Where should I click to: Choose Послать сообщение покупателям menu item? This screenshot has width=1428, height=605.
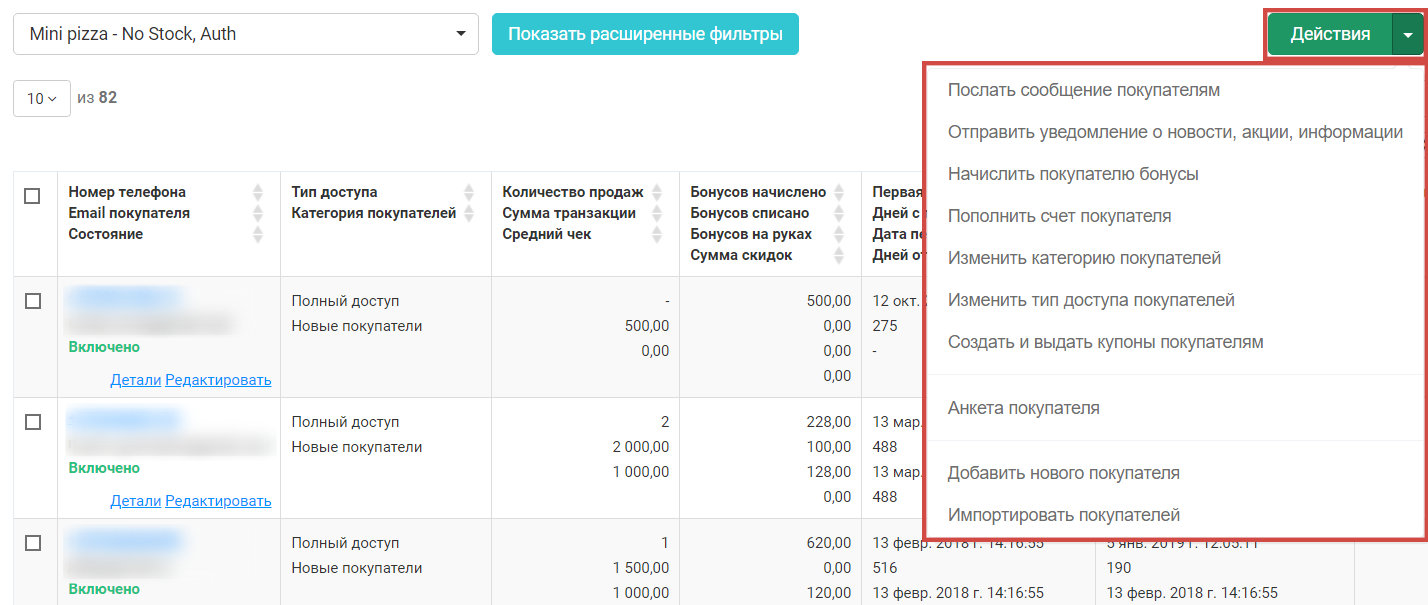pyautogui.click(x=1083, y=90)
